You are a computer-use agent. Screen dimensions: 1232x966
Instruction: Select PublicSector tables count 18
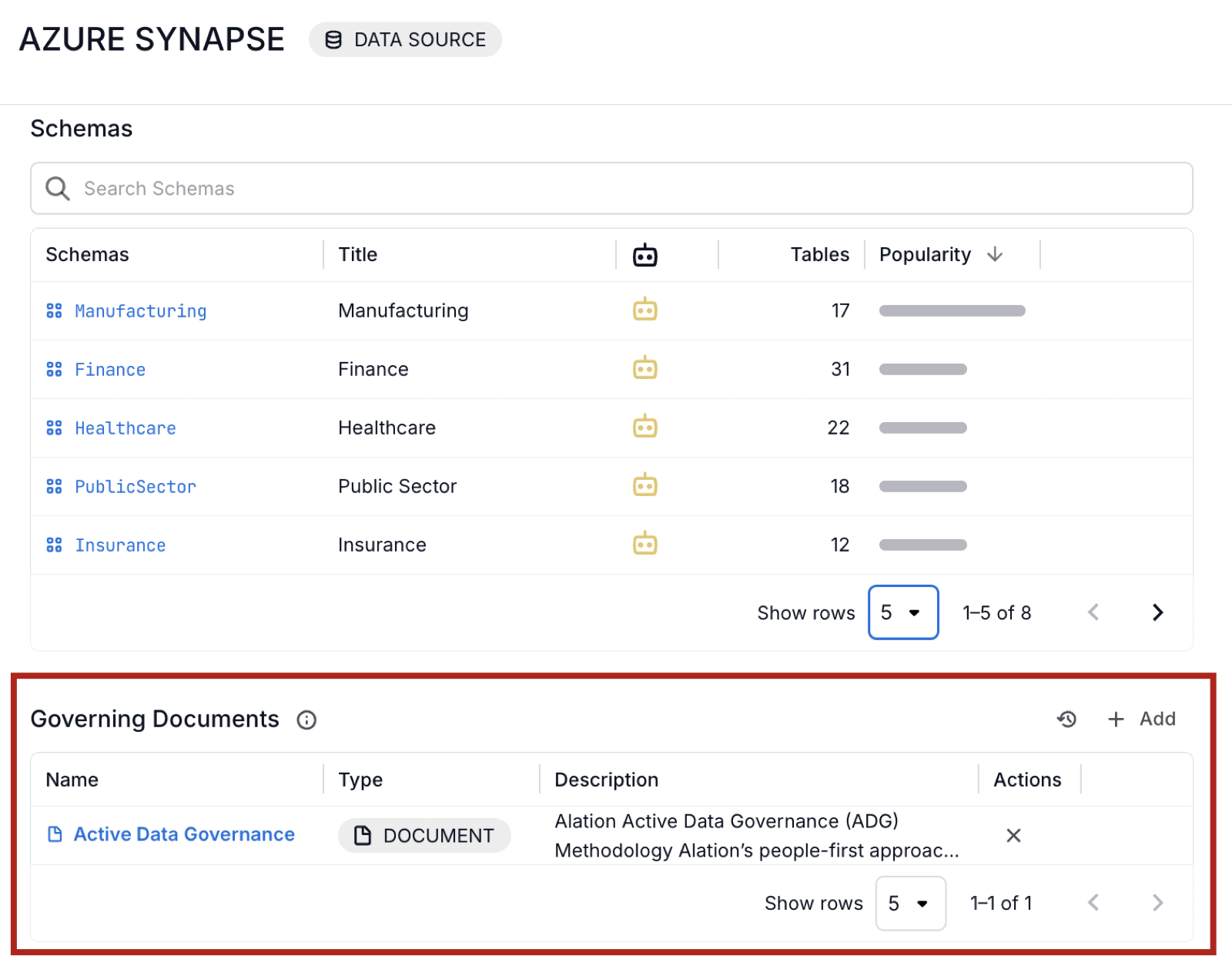pyautogui.click(x=840, y=486)
